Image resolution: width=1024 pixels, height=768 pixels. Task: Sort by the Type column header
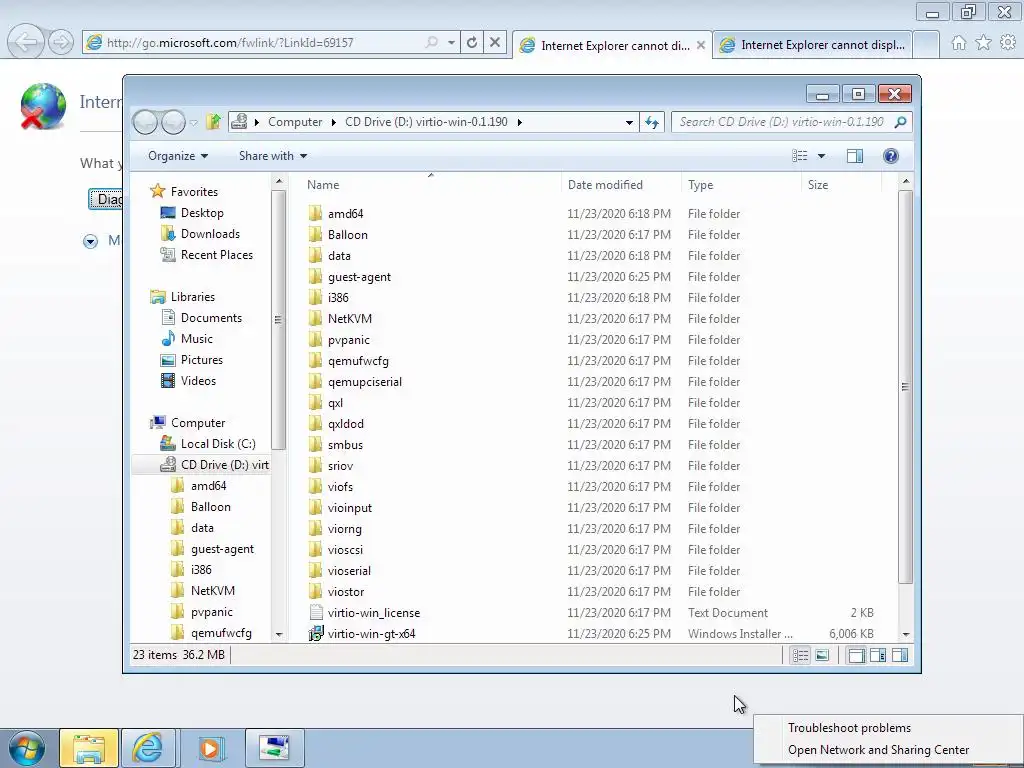[x=741, y=185]
